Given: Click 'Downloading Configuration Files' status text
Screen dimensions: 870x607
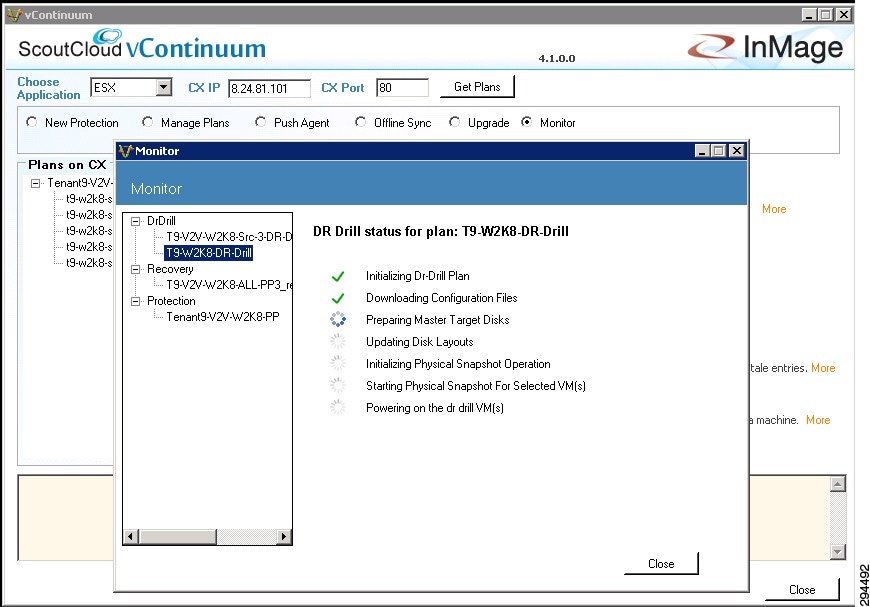Looking at the screenshot, I should pos(442,299).
